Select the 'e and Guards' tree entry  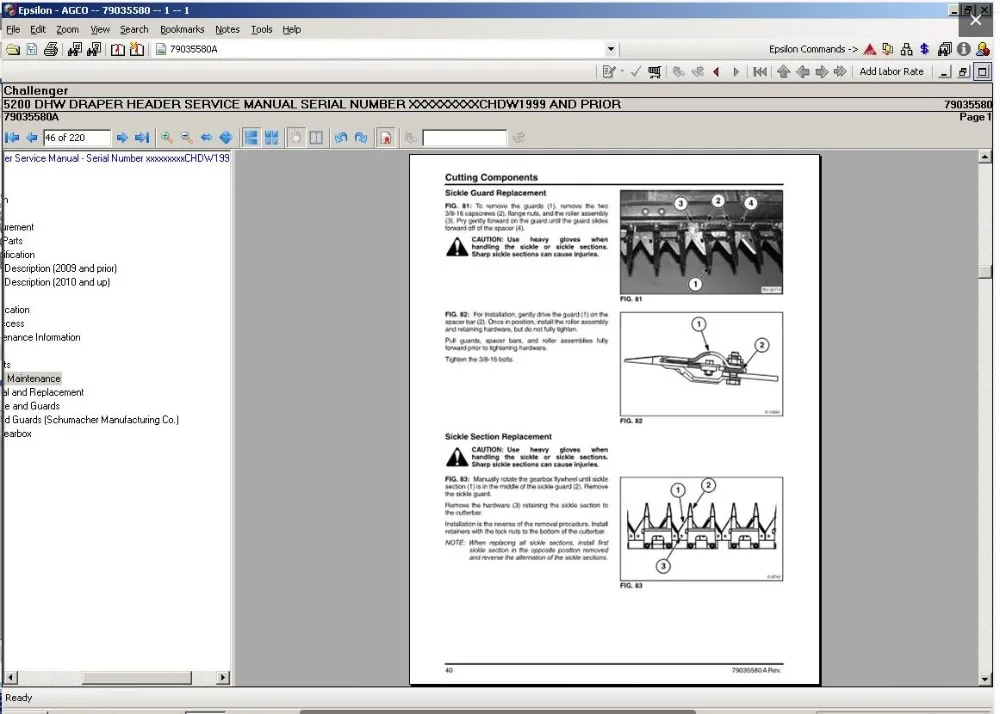pos(31,407)
